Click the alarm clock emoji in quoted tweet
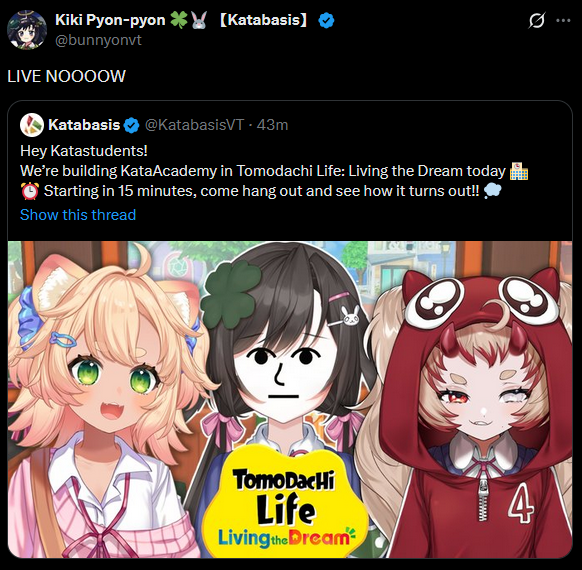The width and height of the screenshot is (582, 570). (29, 191)
